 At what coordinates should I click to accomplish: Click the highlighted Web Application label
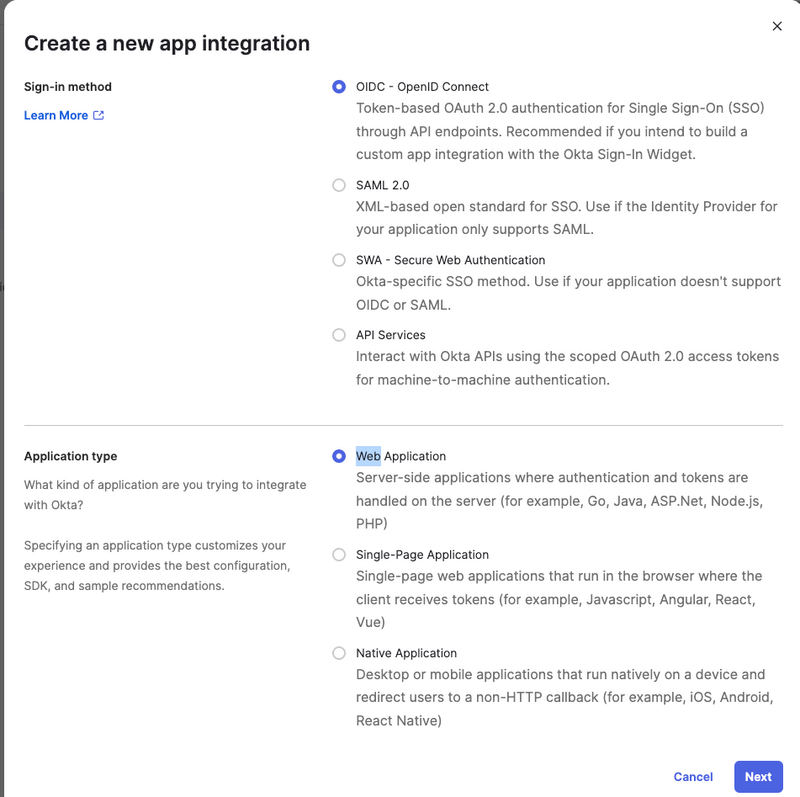401,456
